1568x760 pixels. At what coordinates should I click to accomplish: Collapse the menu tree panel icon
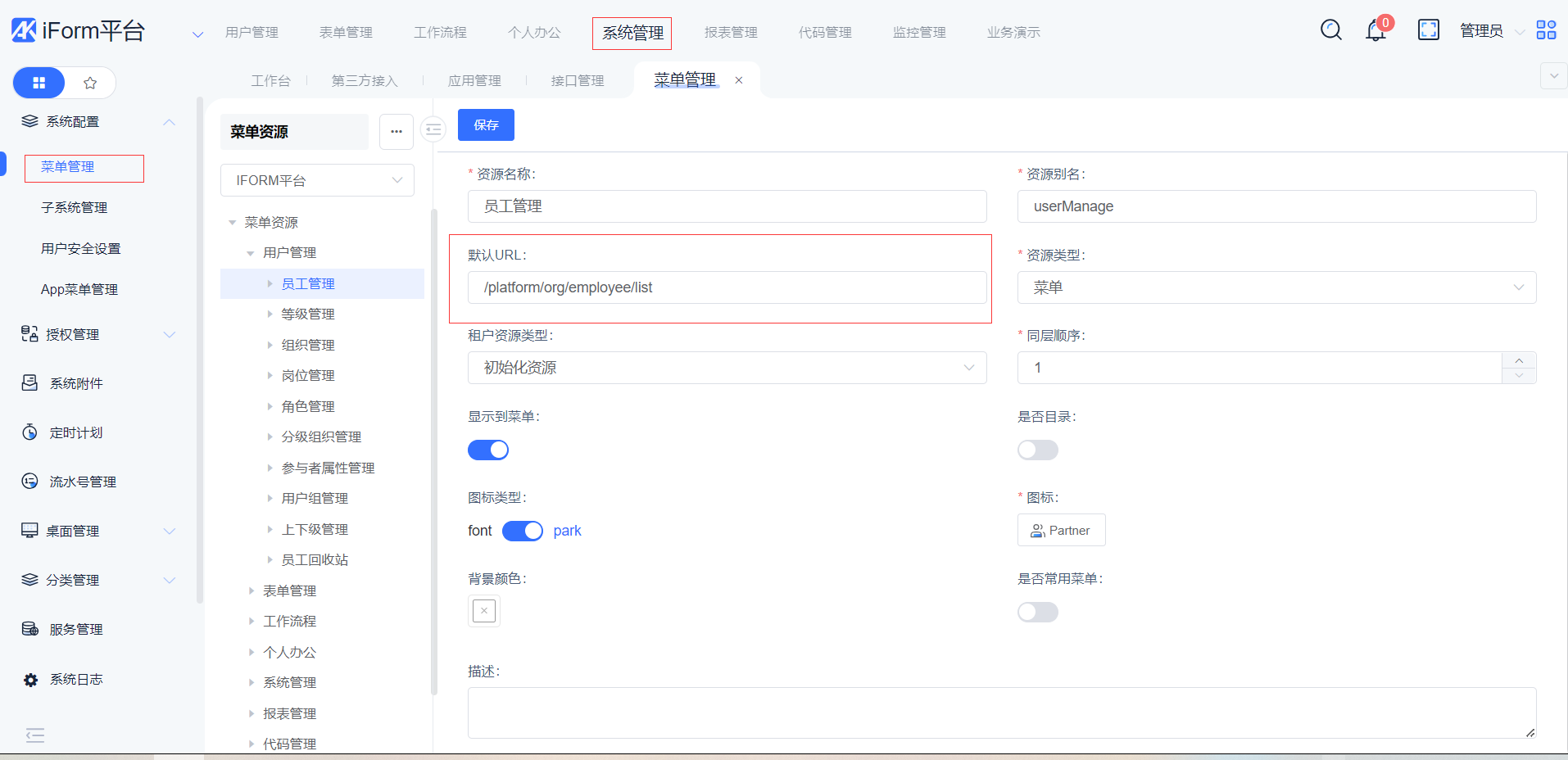(x=433, y=129)
